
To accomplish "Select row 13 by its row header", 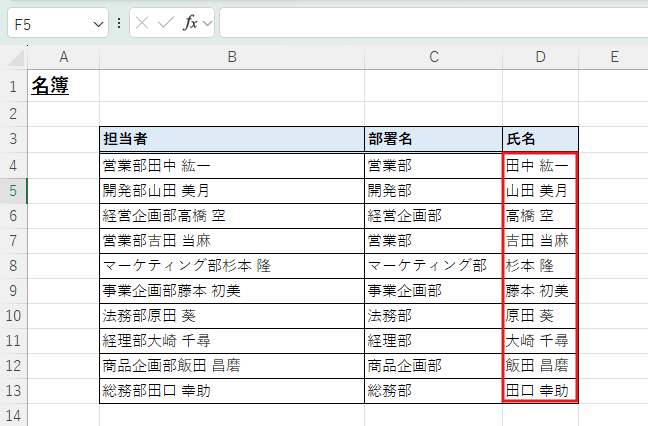I will click(x=13, y=390).
